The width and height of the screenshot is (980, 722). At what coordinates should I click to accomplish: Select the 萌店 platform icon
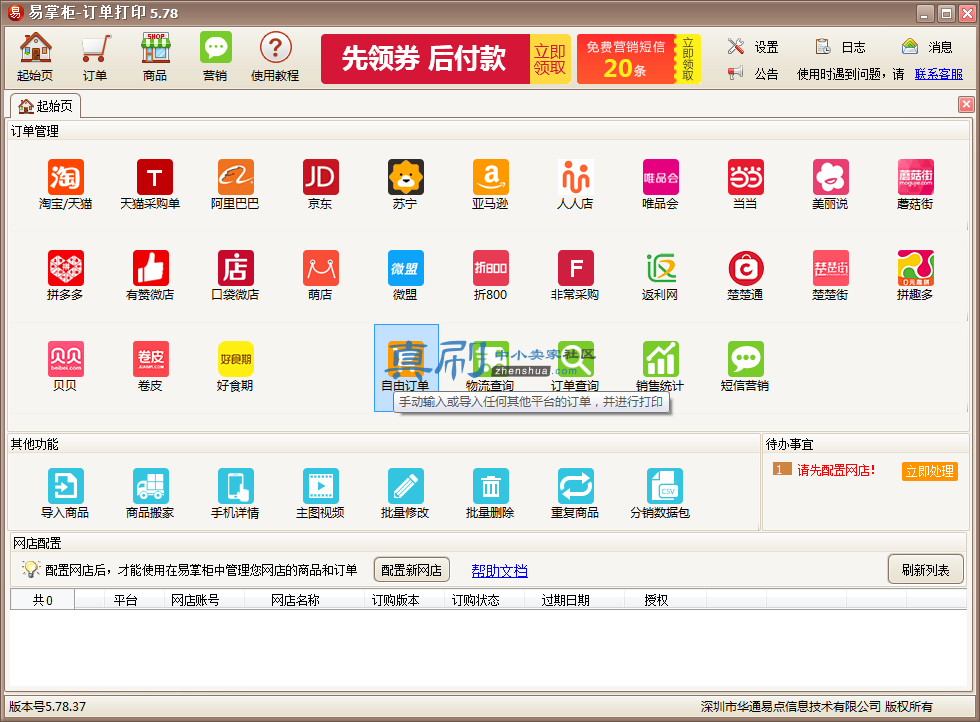click(x=320, y=276)
